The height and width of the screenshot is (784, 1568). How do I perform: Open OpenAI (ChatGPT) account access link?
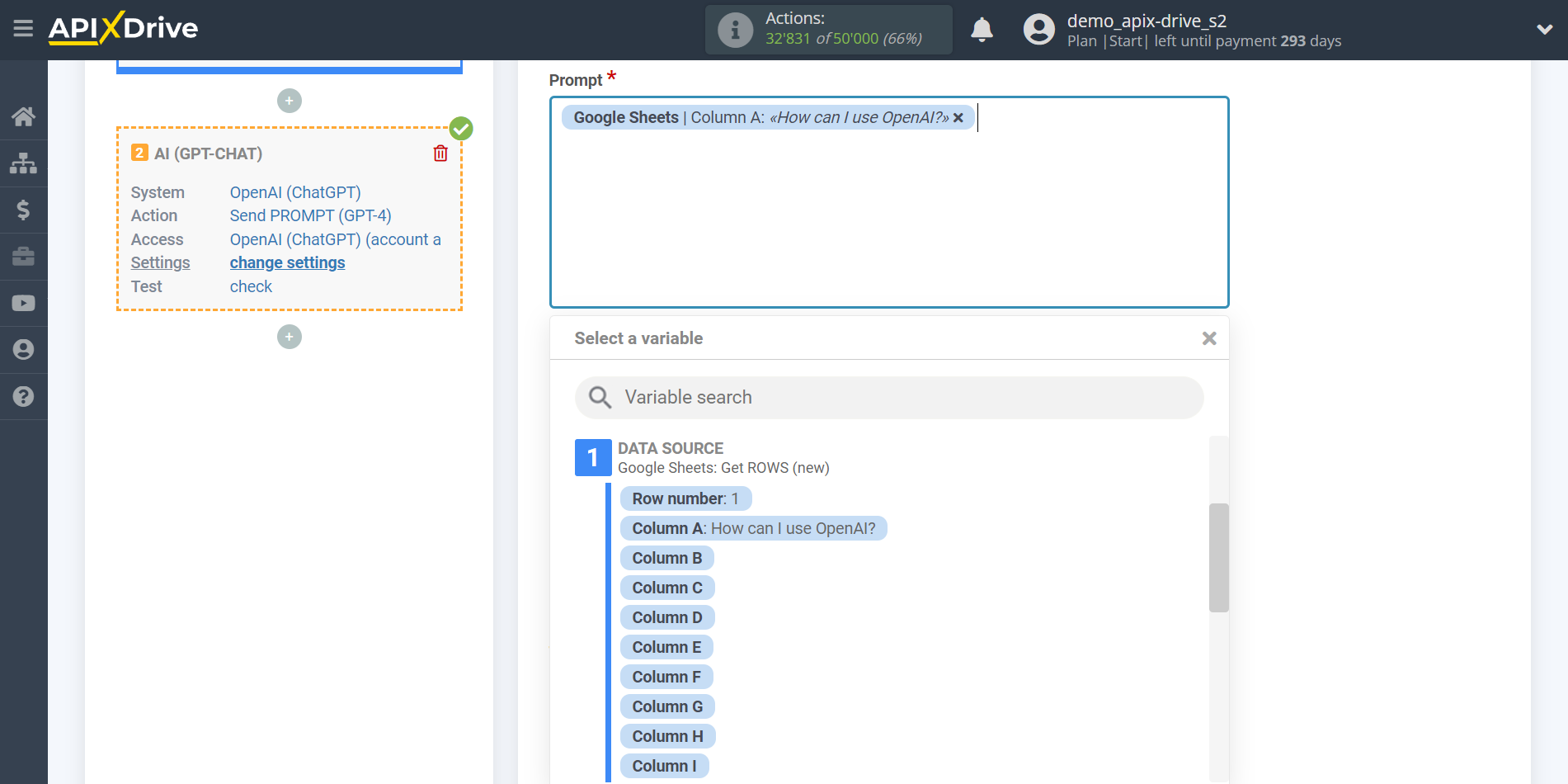(x=335, y=239)
